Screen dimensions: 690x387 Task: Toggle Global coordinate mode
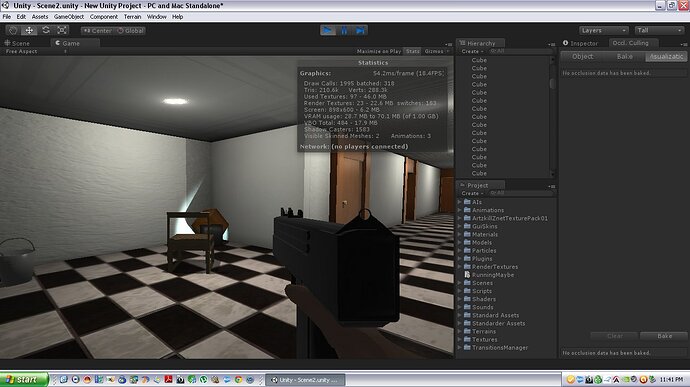(130, 31)
